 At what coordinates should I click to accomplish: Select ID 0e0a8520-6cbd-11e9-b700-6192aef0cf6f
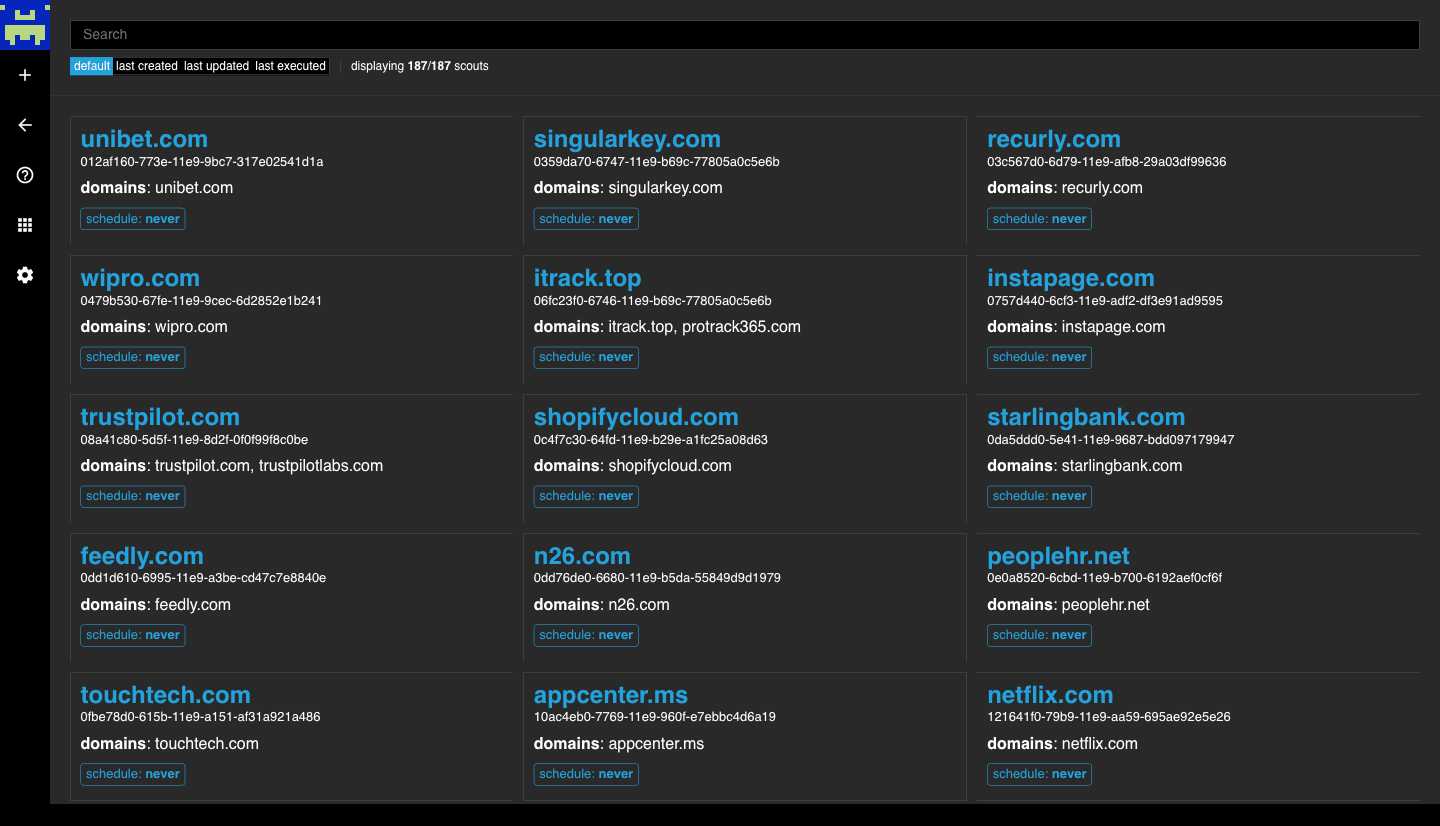point(1105,579)
